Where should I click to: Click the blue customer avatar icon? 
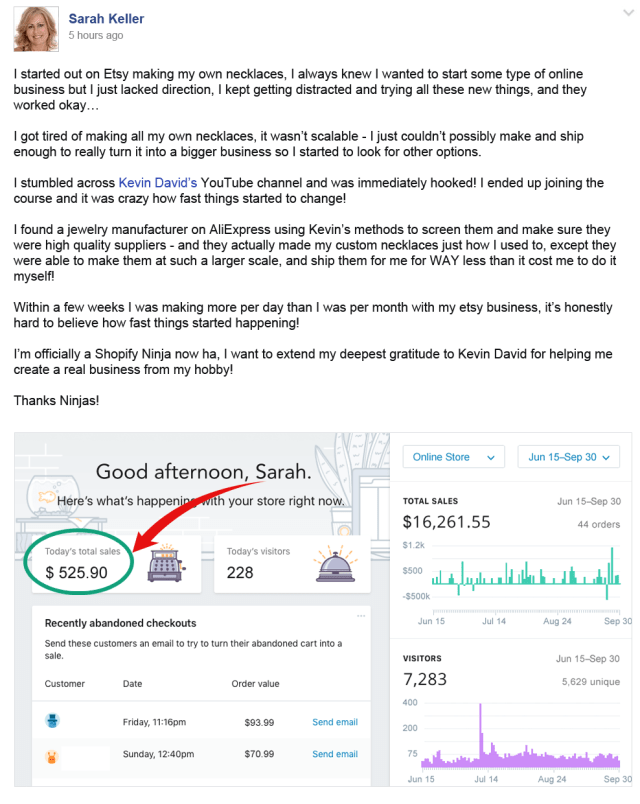[52, 720]
